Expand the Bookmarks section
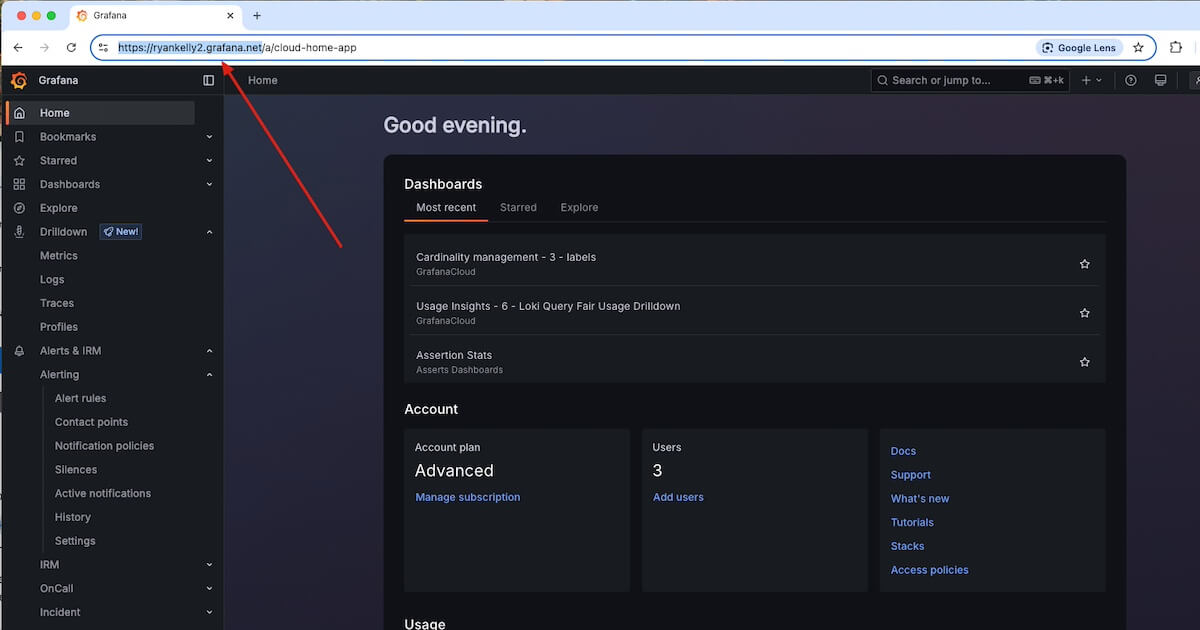The height and width of the screenshot is (630, 1200). coord(208,136)
